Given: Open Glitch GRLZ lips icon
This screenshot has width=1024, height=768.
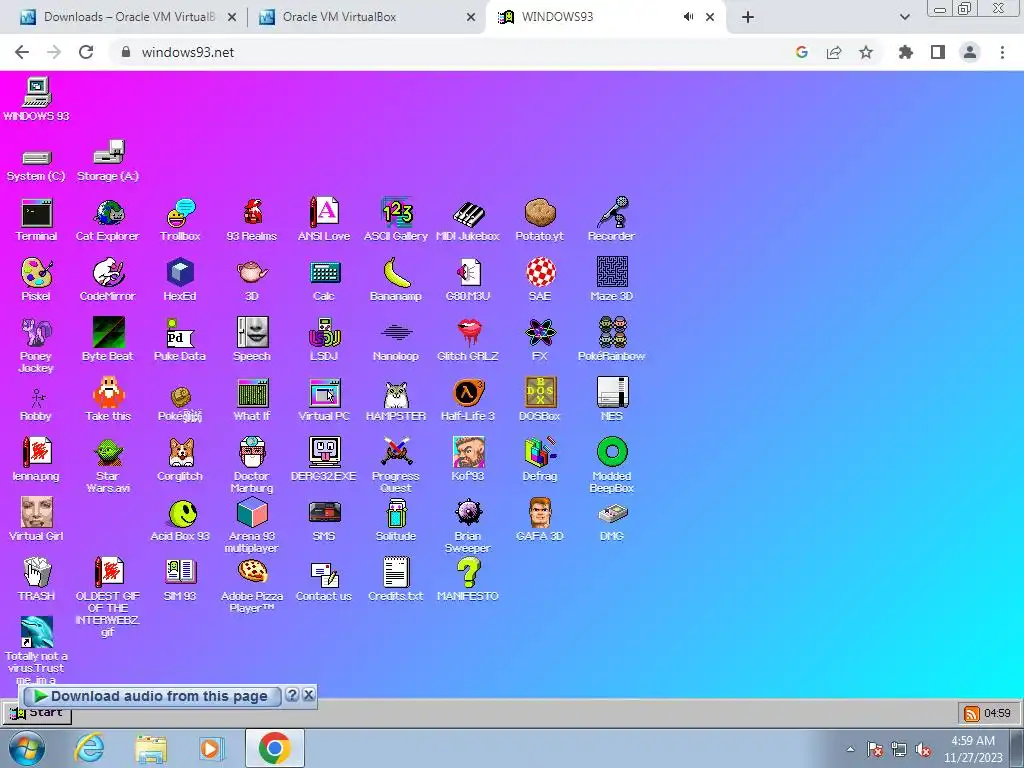Looking at the screenshot, I should [x=468, y=340].
